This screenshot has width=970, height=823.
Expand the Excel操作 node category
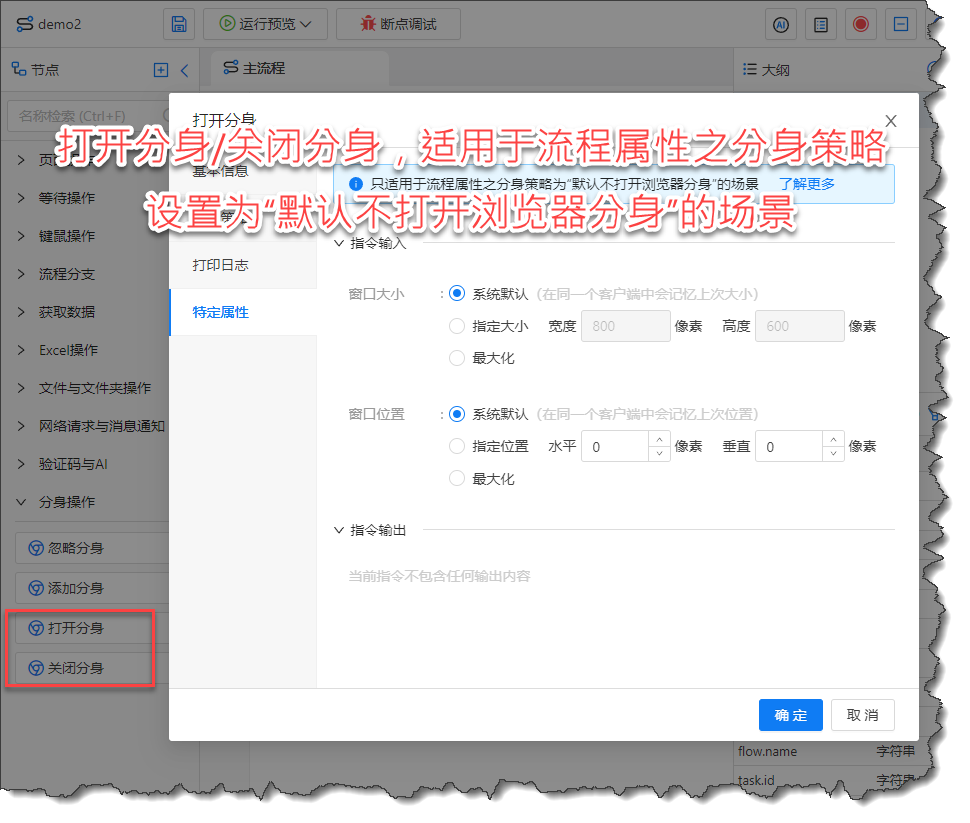pos(22,350)
